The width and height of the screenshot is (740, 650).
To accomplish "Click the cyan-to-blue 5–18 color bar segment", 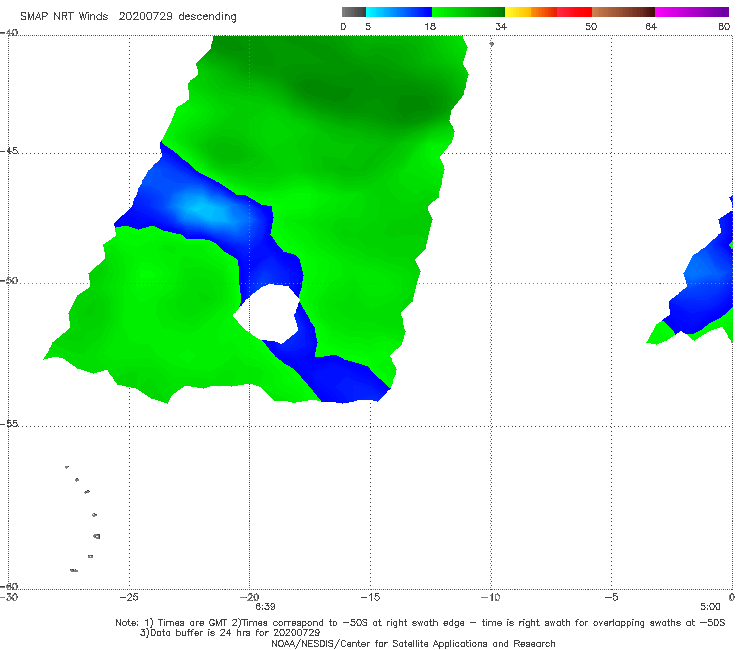I will point(399,12).
